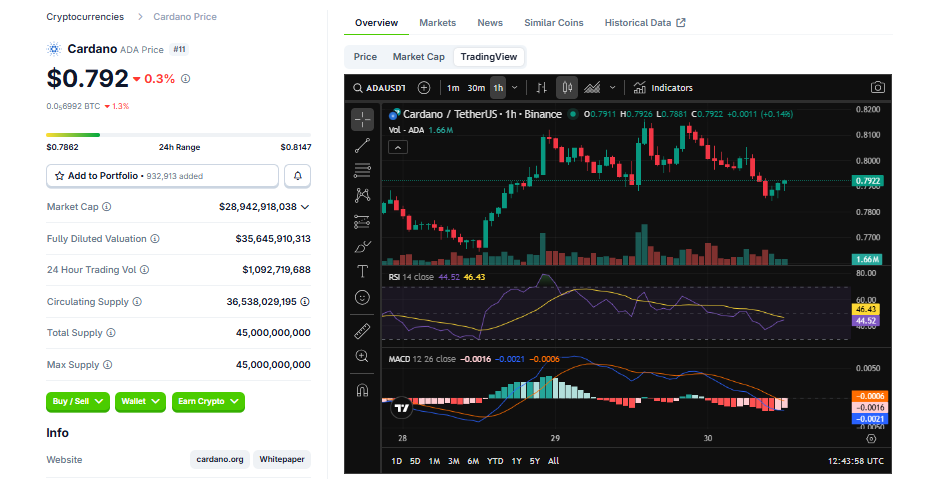
Task: Set chart range to 6M
Action: click(x=473, y=461)
